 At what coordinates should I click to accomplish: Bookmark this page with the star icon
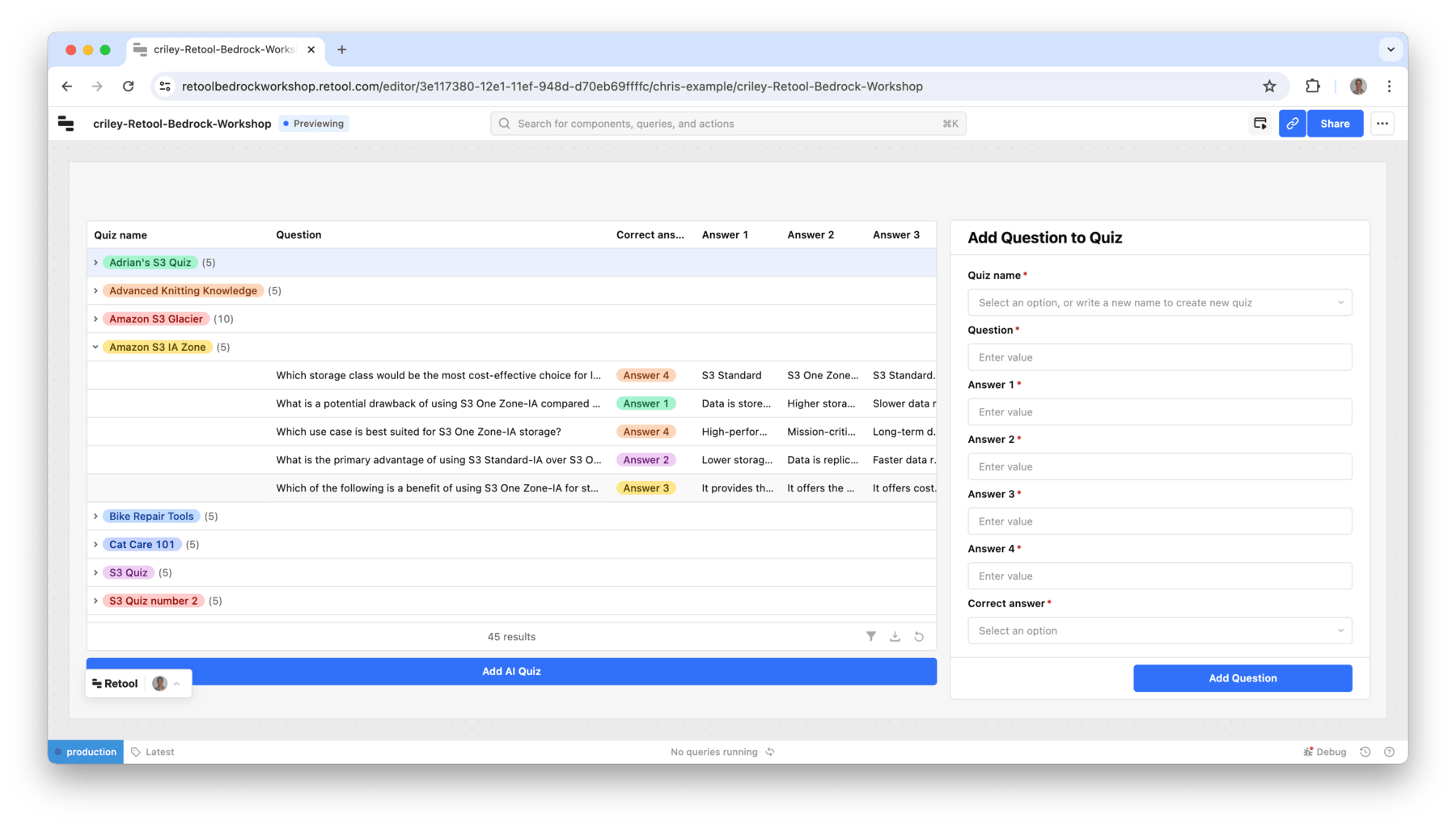pos(1269,86)
